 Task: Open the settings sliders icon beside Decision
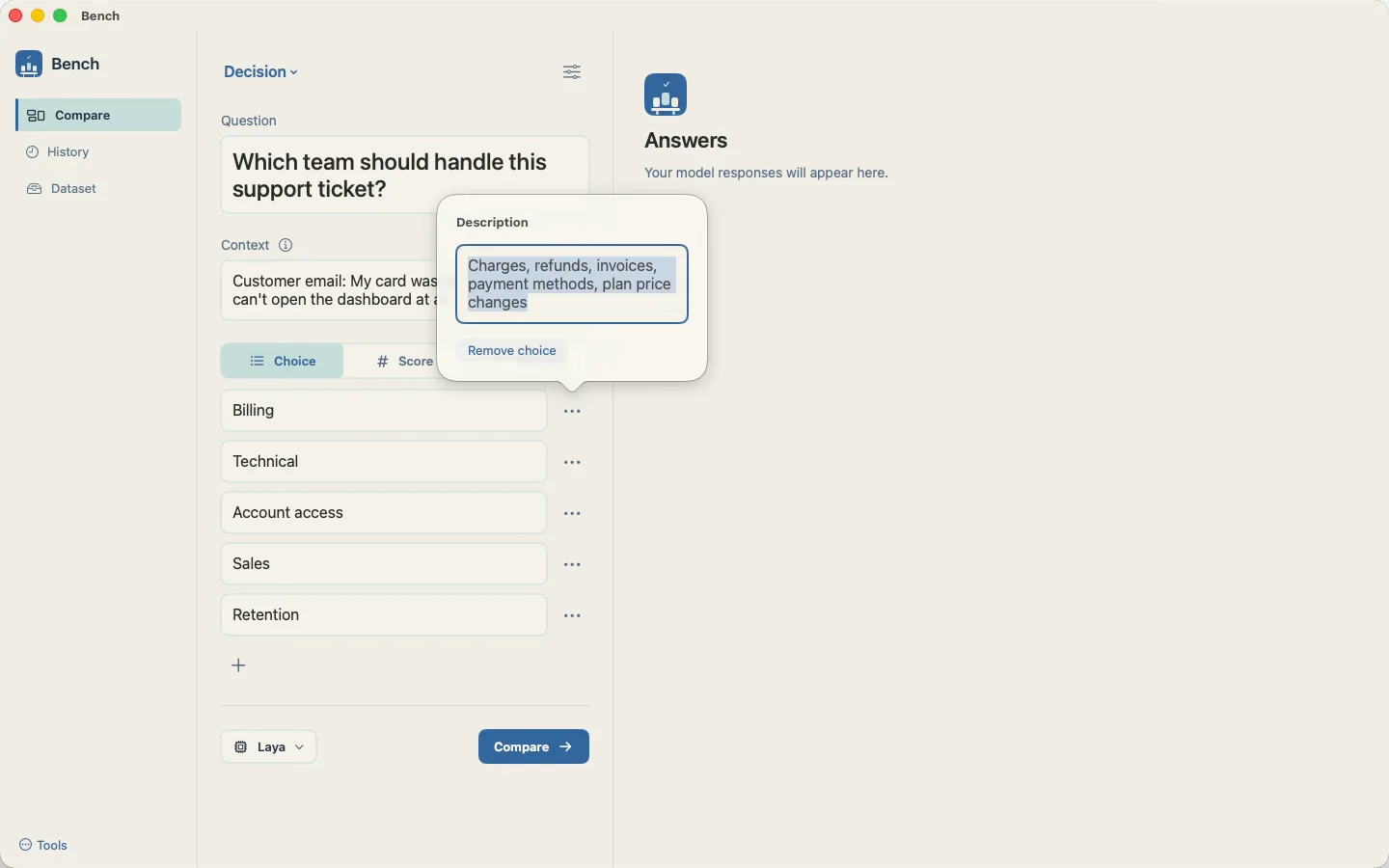click(x=572, y=72)
